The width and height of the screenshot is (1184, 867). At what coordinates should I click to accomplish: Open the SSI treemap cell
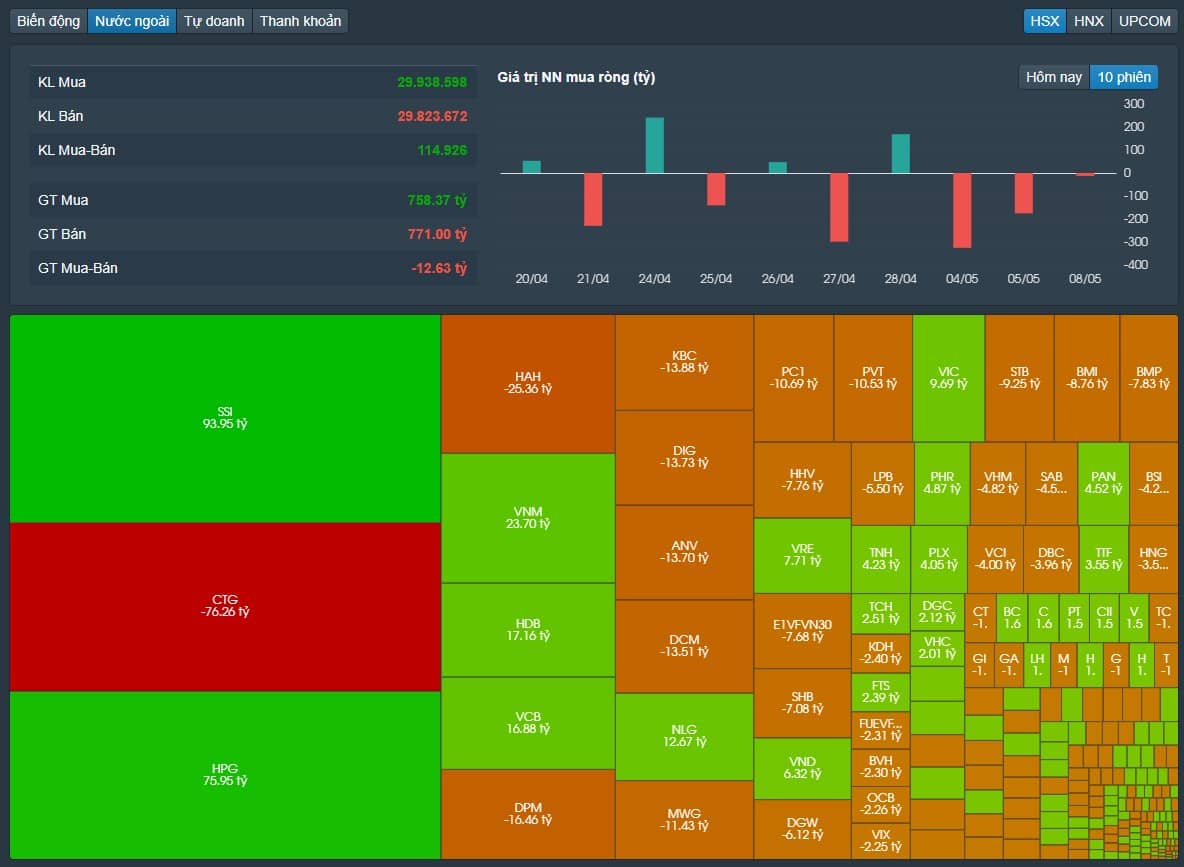pos(225,418)
